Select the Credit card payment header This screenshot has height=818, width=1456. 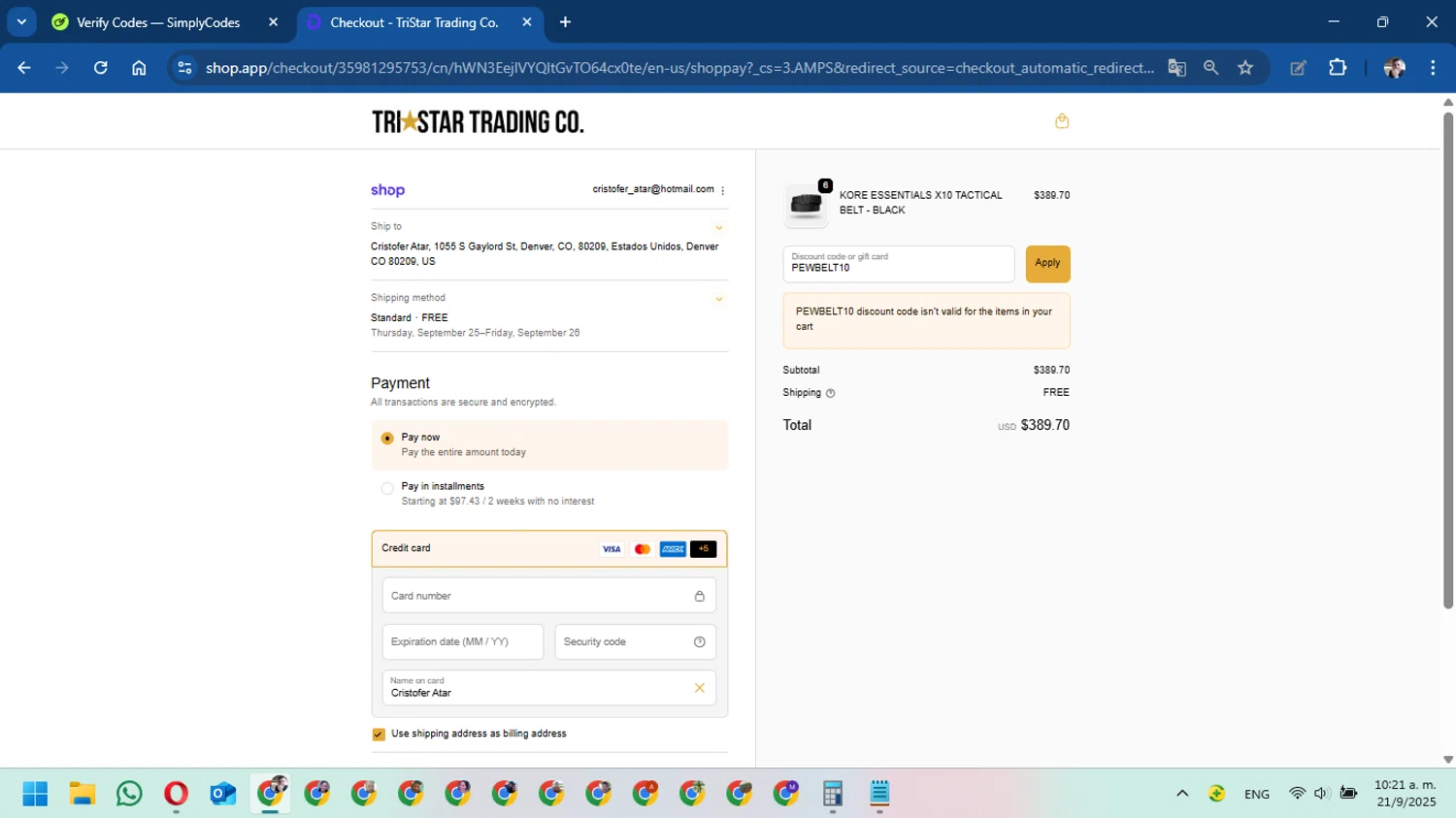tap(549, 549)
